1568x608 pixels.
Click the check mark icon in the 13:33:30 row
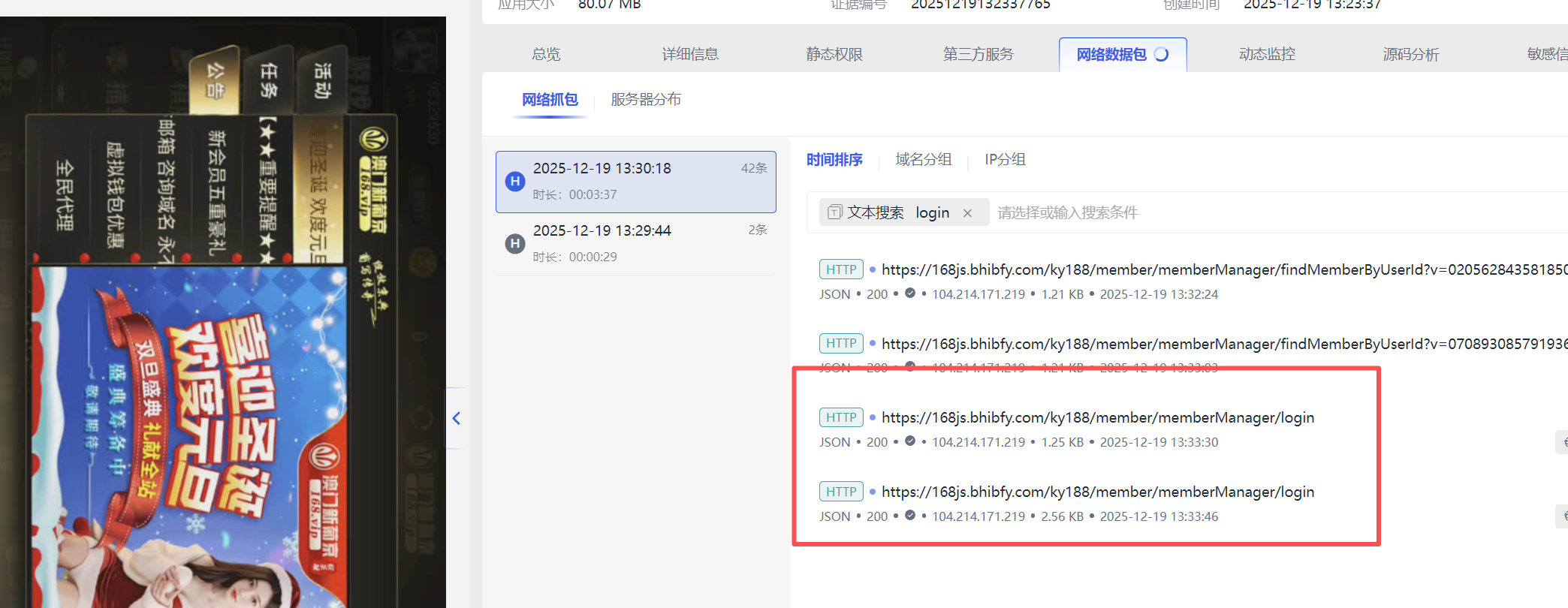[910, 441]
